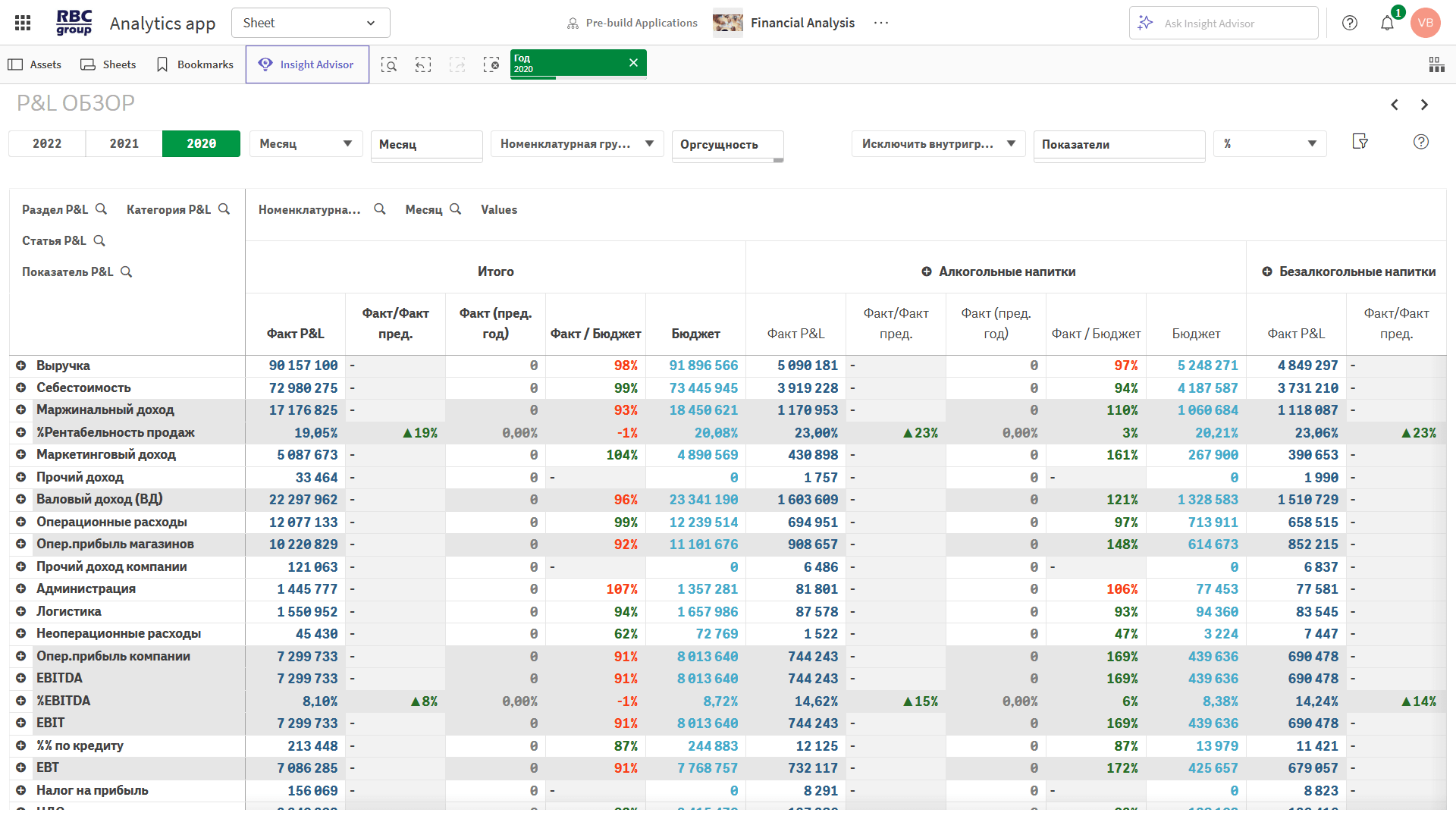Go to the next sheet arrow
Viewport: 1456px width, 819px height.
(1424, 105)
